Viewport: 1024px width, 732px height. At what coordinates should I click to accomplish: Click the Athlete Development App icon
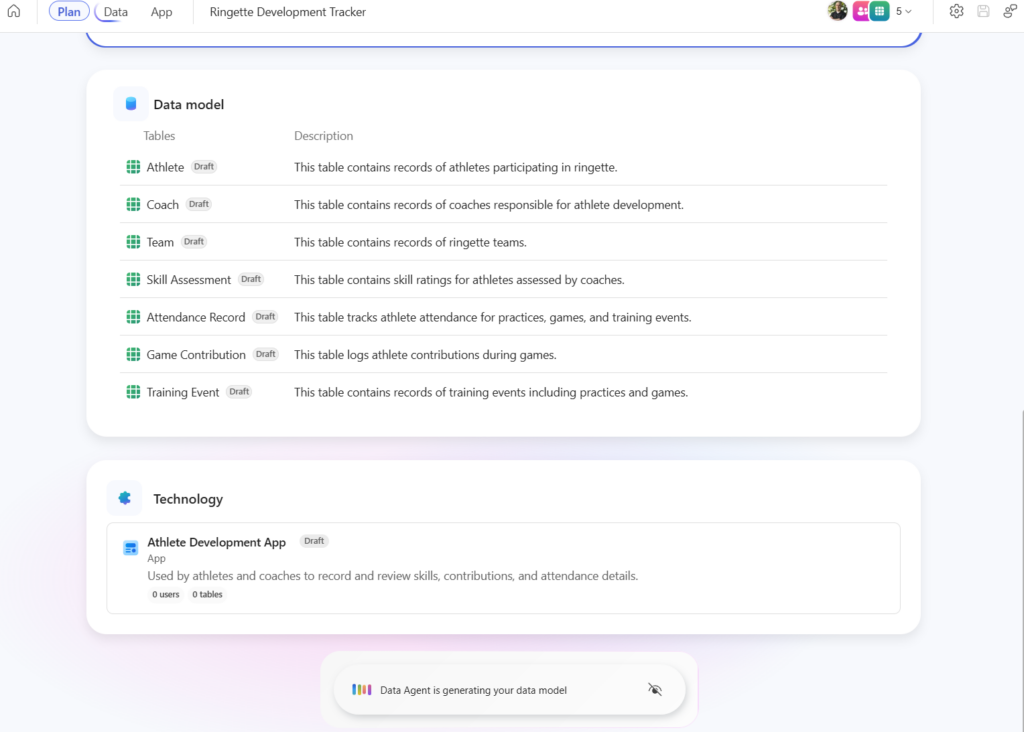[x=130, y=548]
